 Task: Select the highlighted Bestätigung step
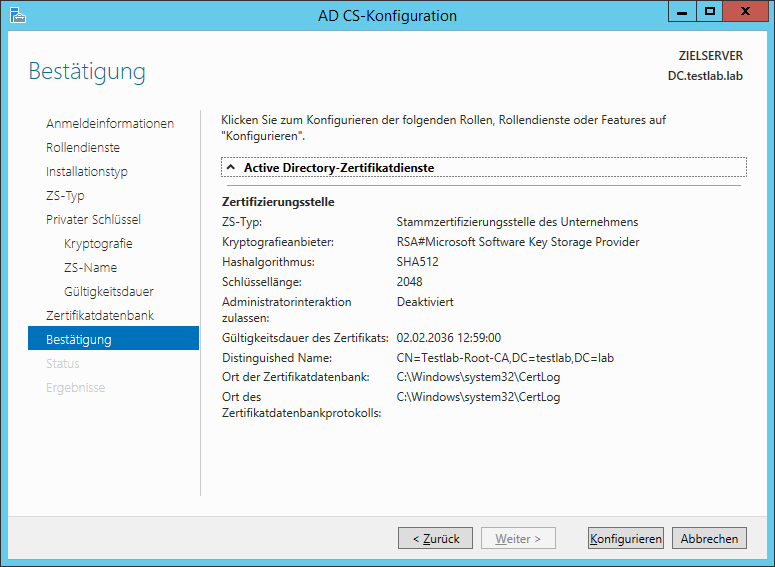tap(114, 338)
